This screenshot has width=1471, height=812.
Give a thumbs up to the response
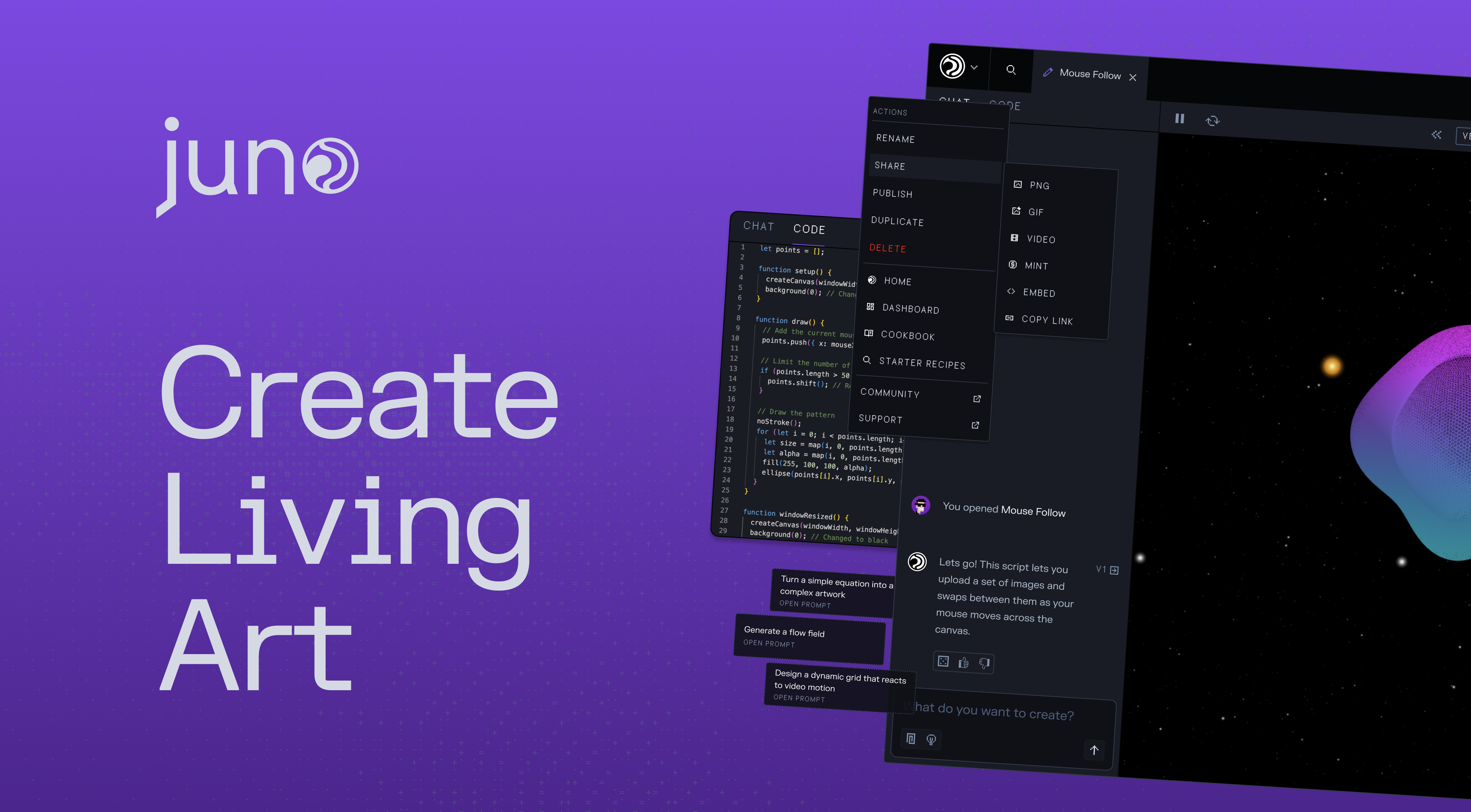click(x=963, y=662)
